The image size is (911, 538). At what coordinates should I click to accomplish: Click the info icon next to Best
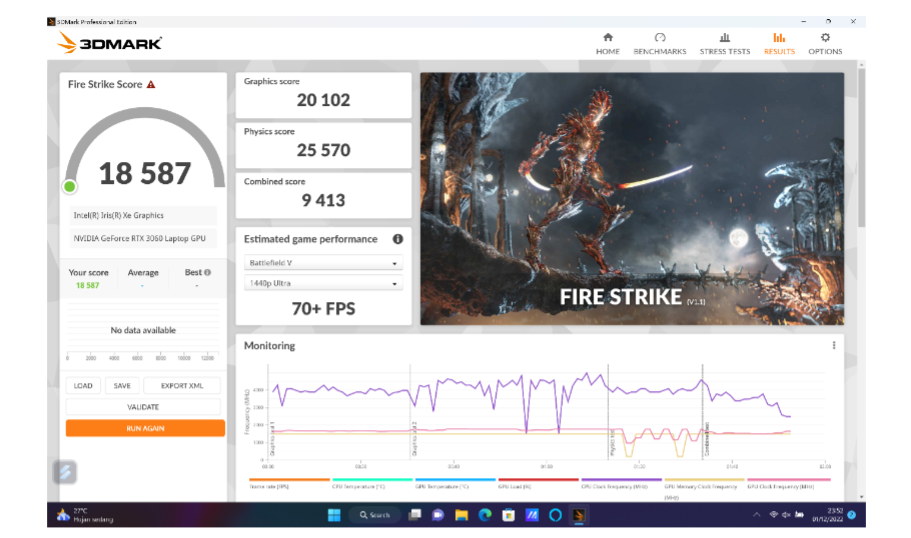[x=207, y=272]
